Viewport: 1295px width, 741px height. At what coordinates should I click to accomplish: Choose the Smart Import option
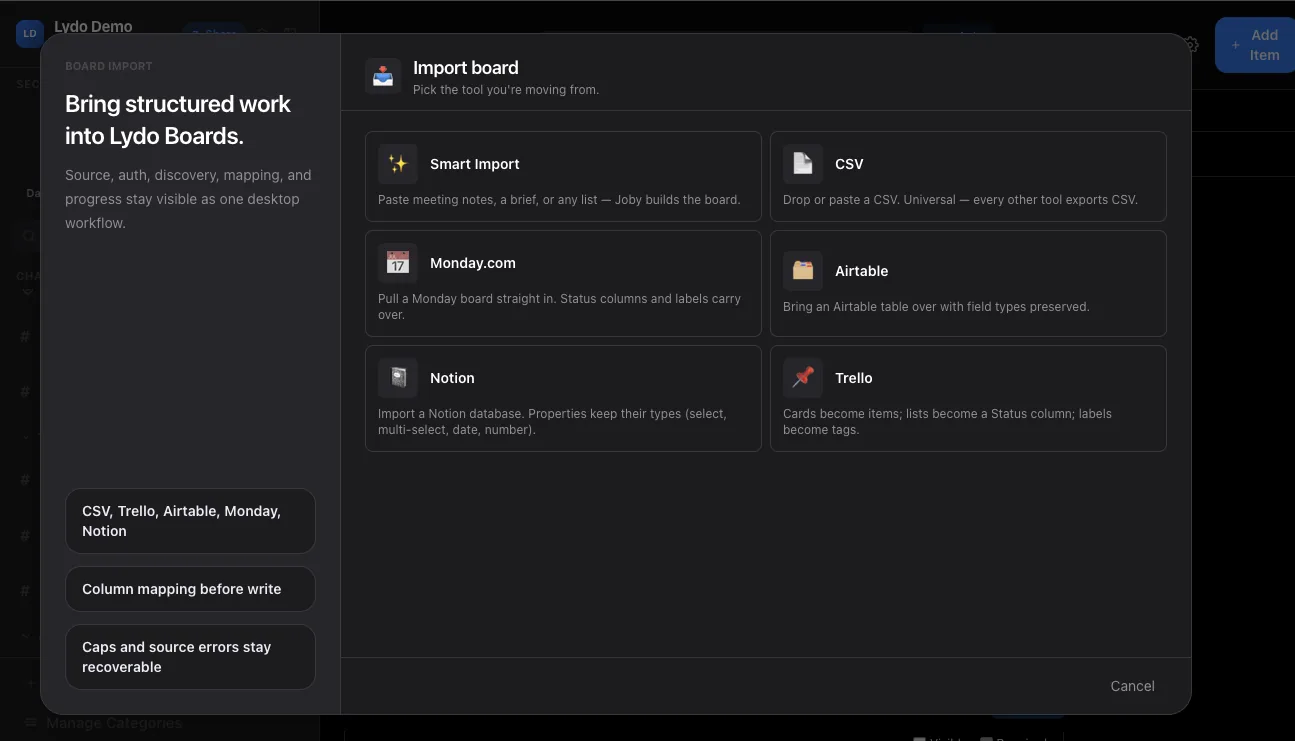563,176
